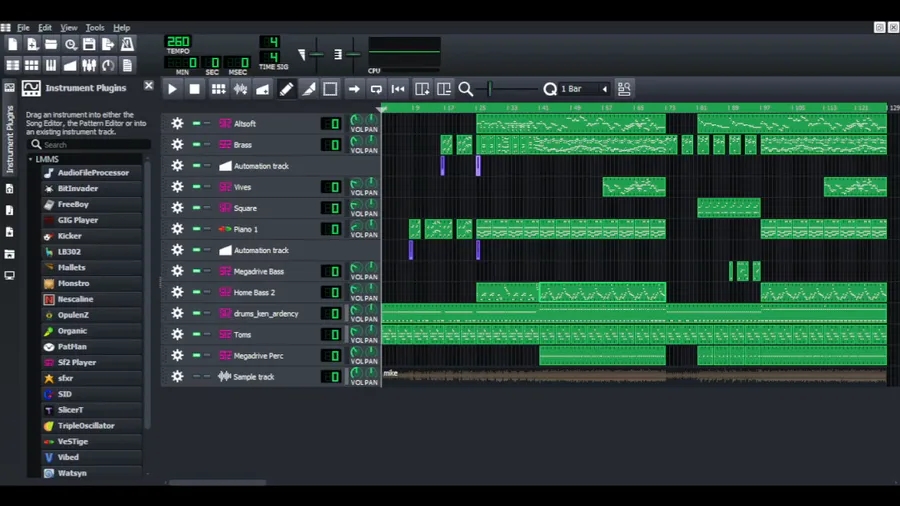This screenshot has height=506, width=900.
Task: Show the Piano Roll window
Action: click(51, 65)
